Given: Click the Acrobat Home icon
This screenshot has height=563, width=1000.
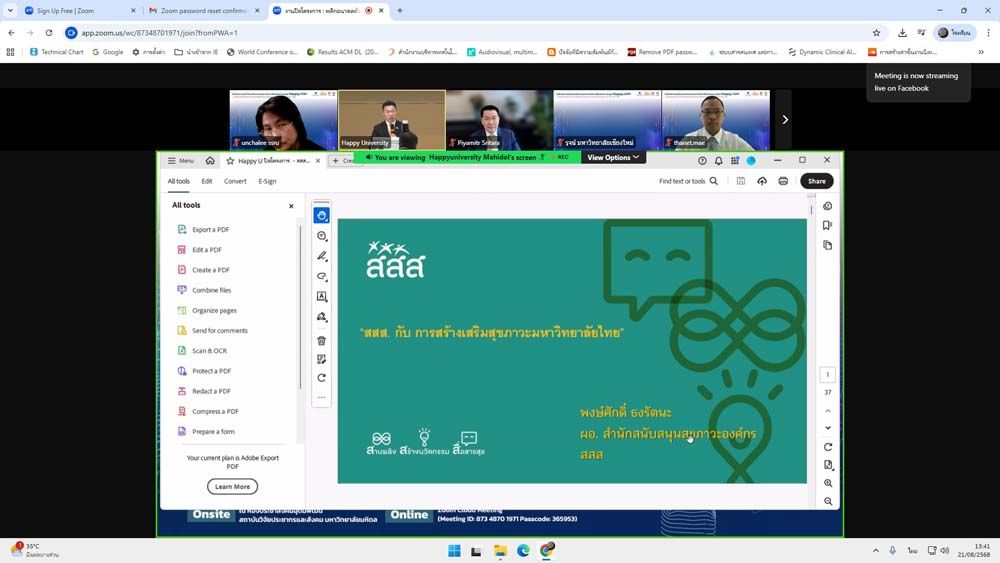Looking at the screenshot, I should coord(210,161).
